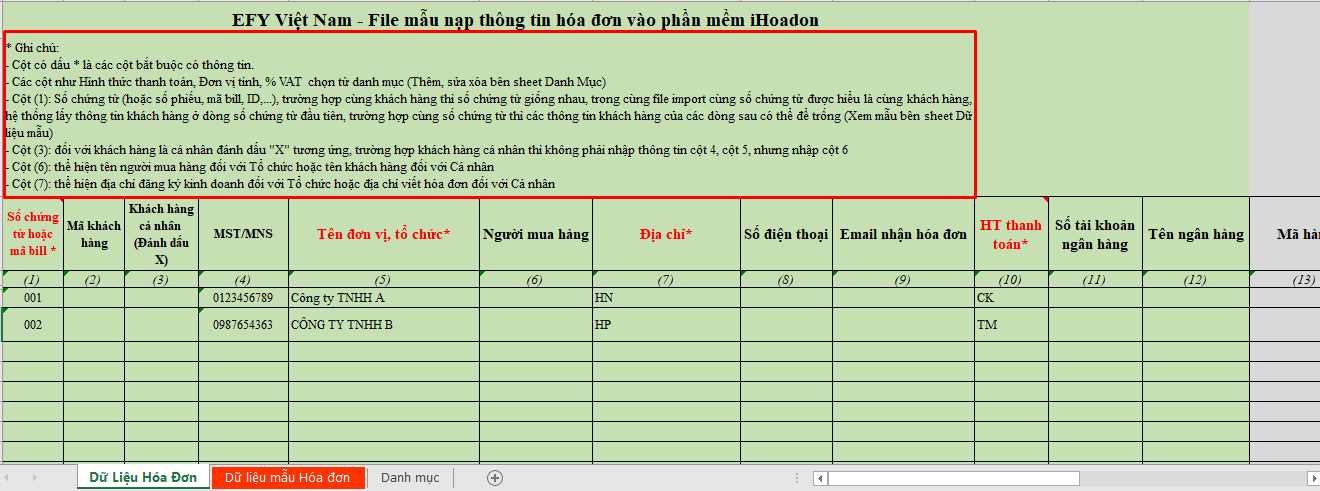Select the column number '(10)' cell
The width and height of the screenshot is (1320, 491).
[x=1011, y=279]
